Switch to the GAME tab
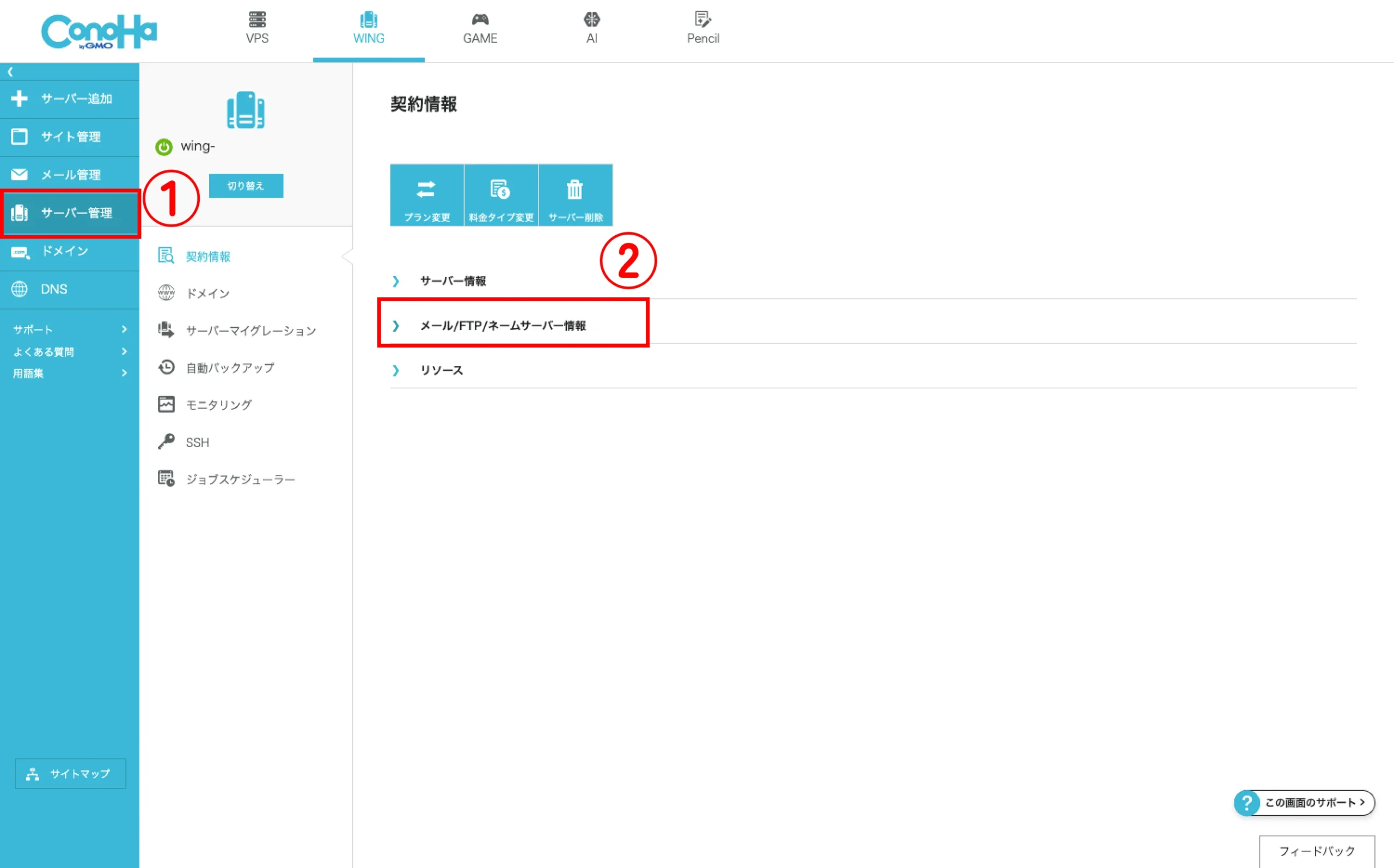The width and height of the screenshot is (1394, 868). pos(480,28)
